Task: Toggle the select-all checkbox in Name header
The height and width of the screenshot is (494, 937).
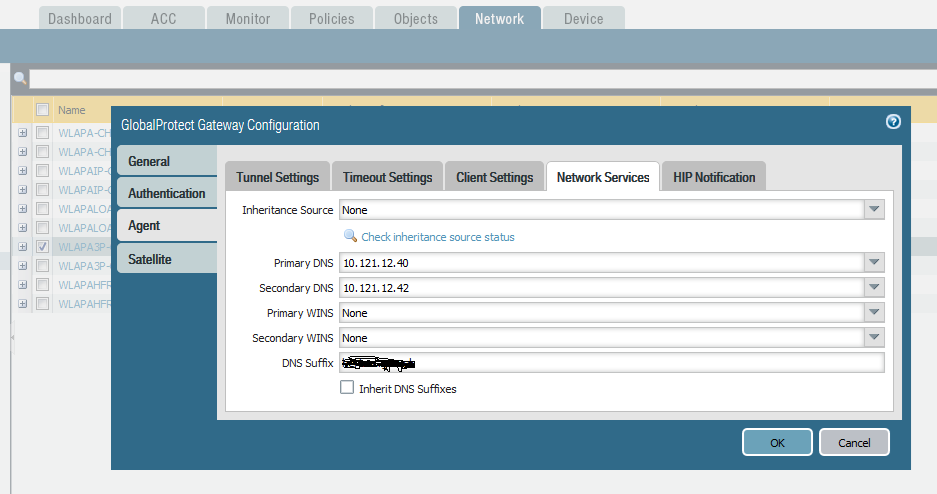Action: (x=42, y=109)
